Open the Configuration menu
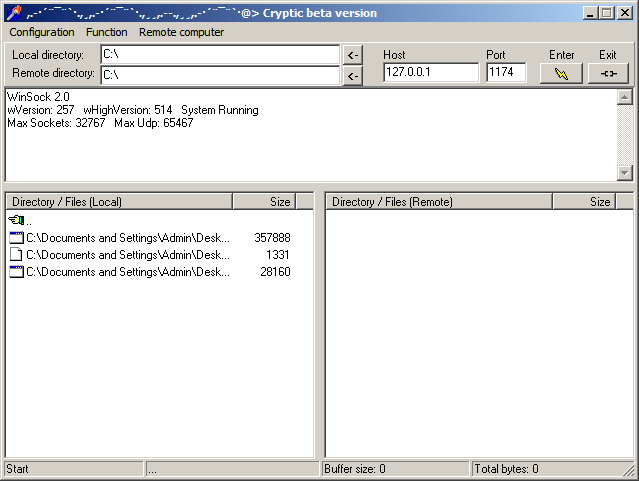This screenshot has height=481, width=639. tap(42, 32)
